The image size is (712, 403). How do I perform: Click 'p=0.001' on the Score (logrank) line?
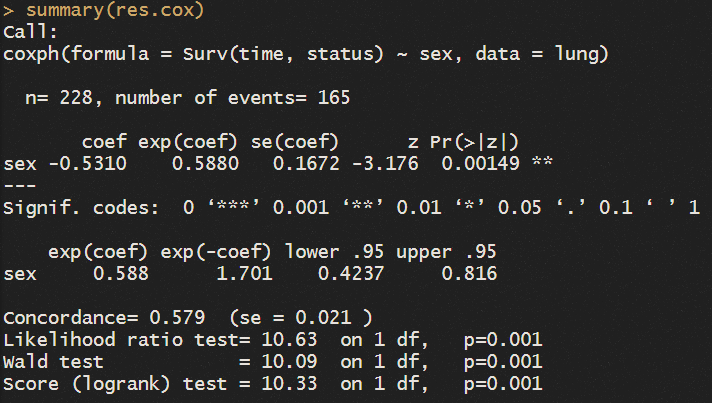(503, 385)
